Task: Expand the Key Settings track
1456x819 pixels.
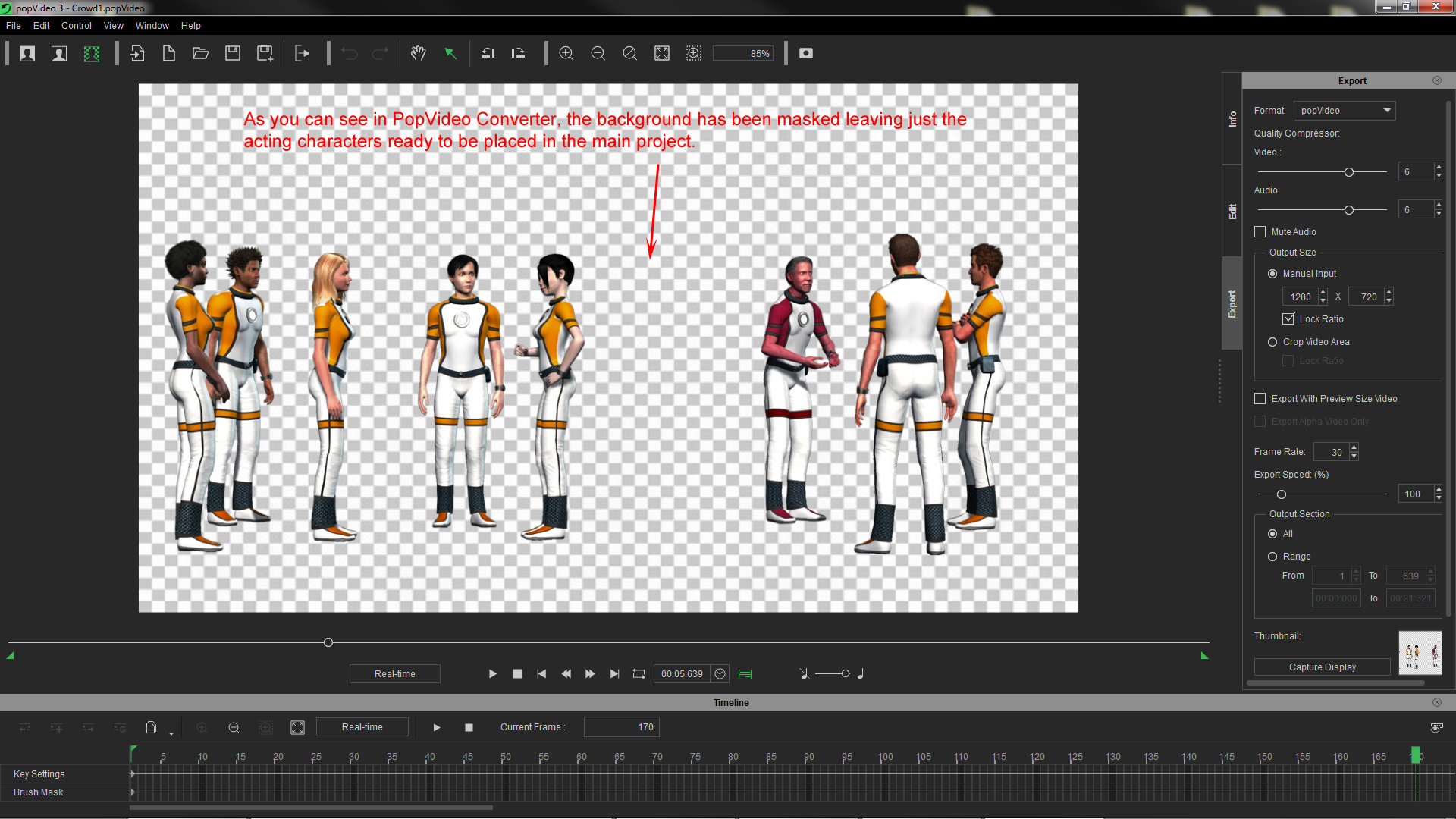Action: pyautogui.click(x=133, y=774)
